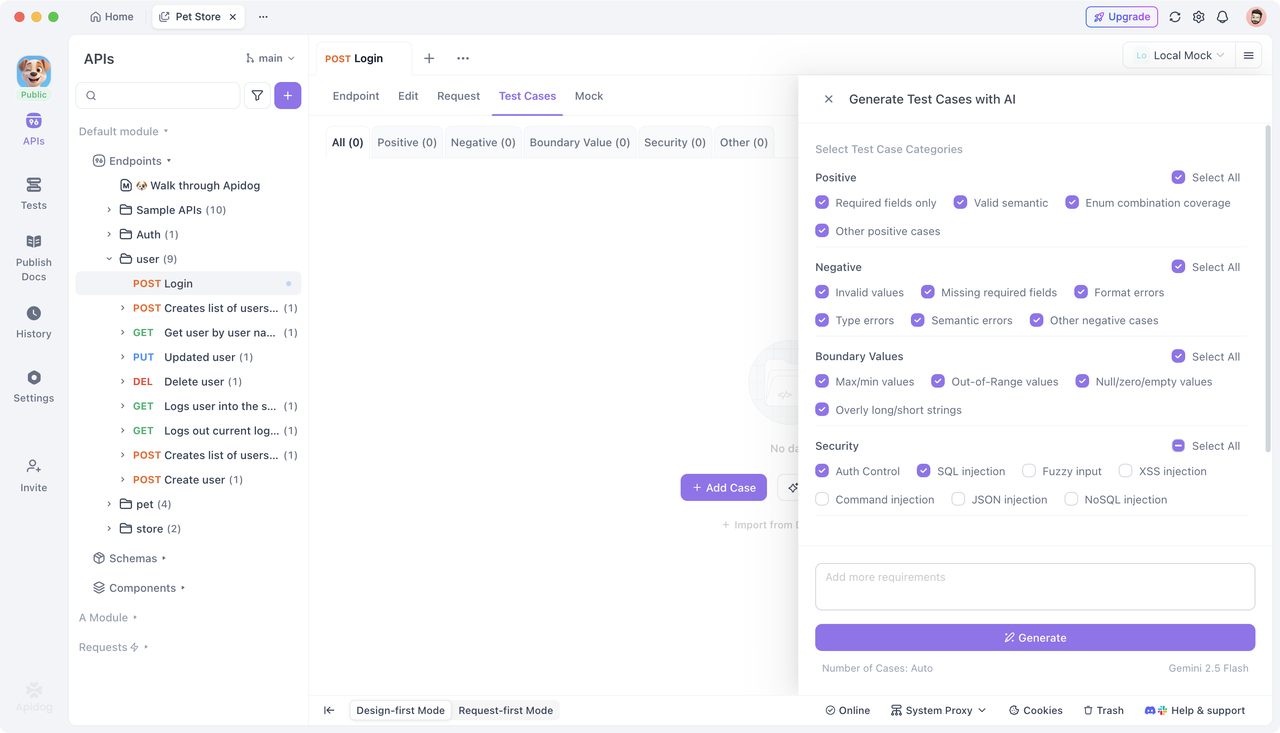Image resolution: width=1280 pixels, height=733 pixels.
Task: Click the Add more requirements input field
Action: tap(1034, 585)
